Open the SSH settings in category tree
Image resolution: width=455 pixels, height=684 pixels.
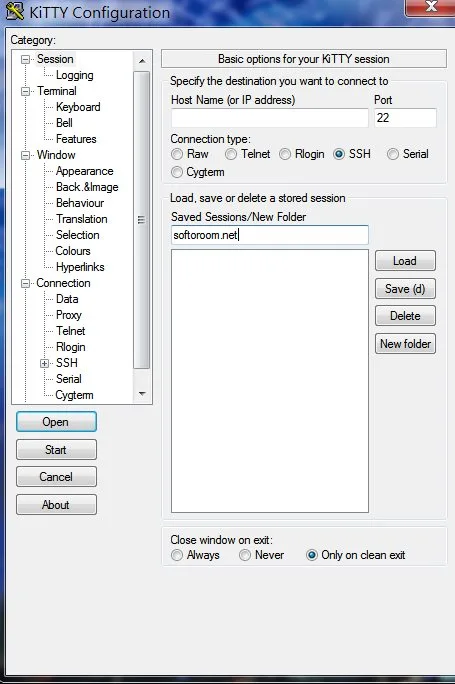click(67, 363)
